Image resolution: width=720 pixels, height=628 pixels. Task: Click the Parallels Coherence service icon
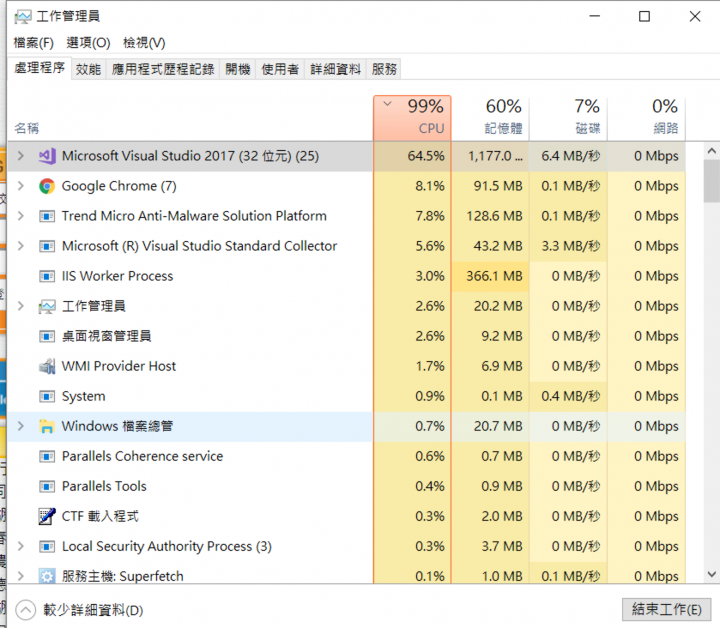coord(47,456)
